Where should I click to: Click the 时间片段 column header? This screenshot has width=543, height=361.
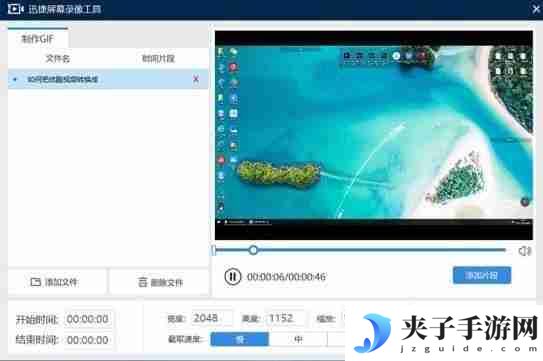[158, 58]
